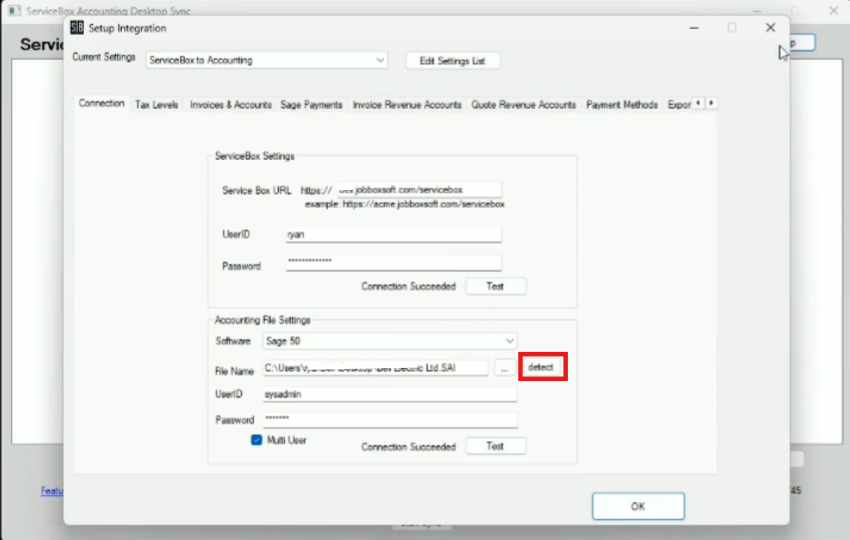Screen dimensions: 850x540
Task: Click the ServiceBox UserID field containing ryan
Action: (x=394, y=234)
